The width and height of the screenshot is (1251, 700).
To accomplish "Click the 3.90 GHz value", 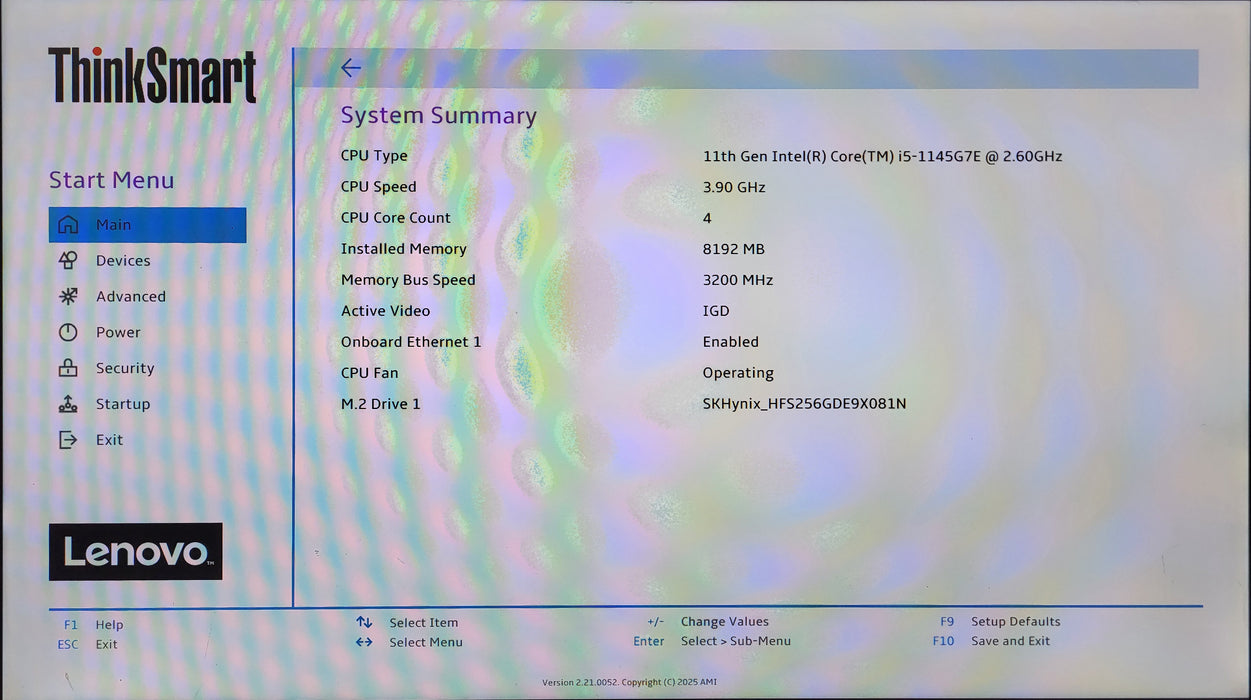I will [x=734, y=187].
